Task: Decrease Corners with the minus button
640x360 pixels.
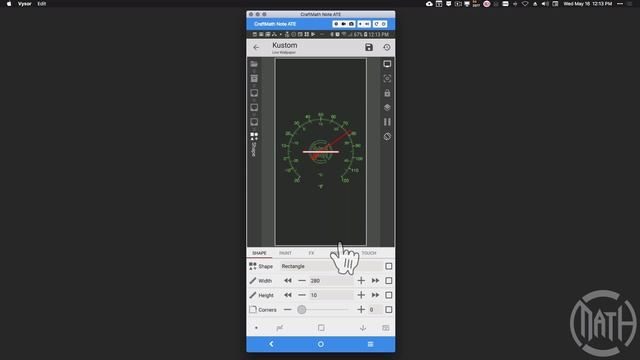Action: pyautogui.click(x=287, y=310)
